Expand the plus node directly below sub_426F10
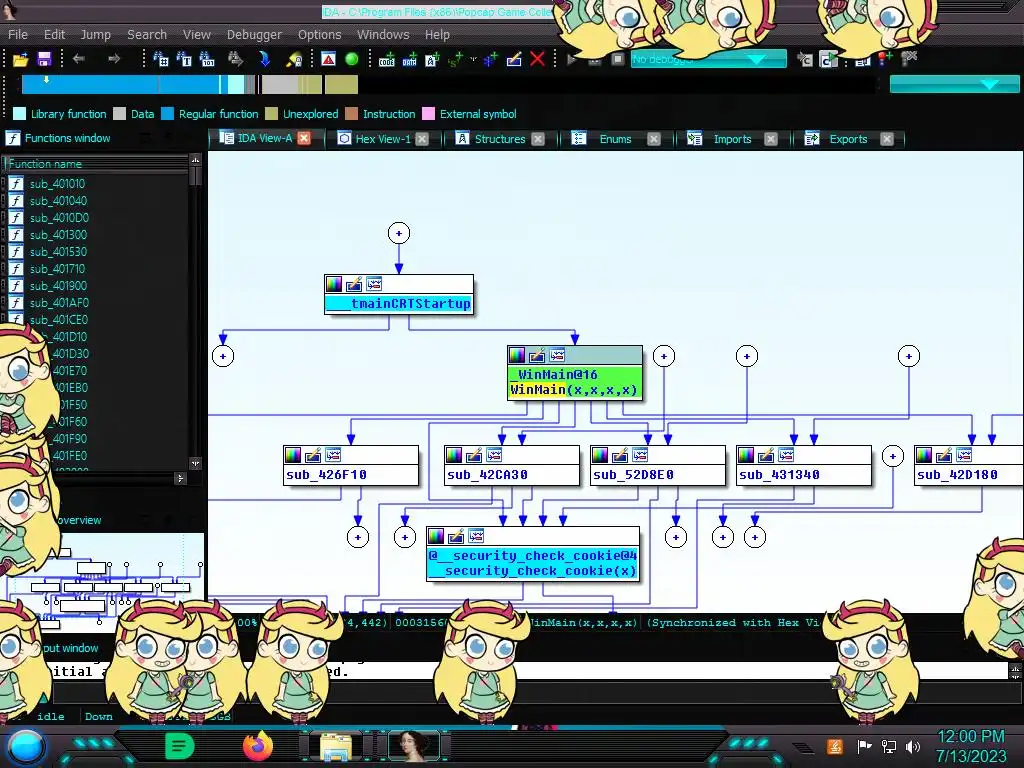The width and height of the screenshot is (1024, 768). click(x=358, y=537)
